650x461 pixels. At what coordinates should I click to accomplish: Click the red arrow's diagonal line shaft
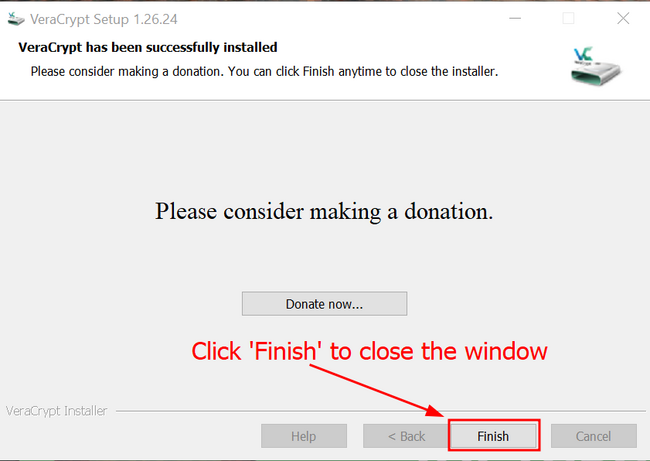click(369, 386)
